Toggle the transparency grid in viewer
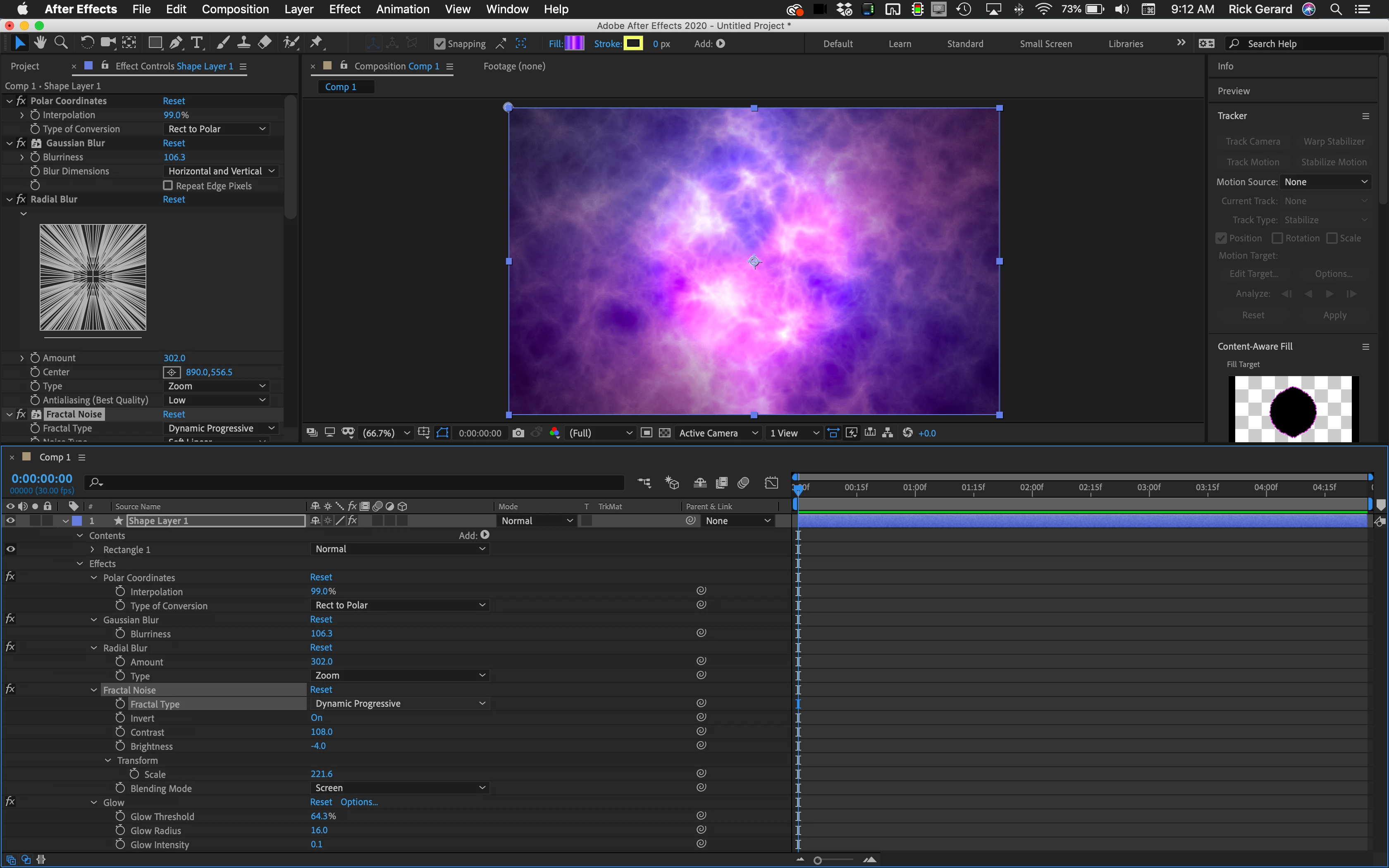Image resolution: width=1389 pixels, height=868 pixels. pyautogui.click(x=665, y=433)
